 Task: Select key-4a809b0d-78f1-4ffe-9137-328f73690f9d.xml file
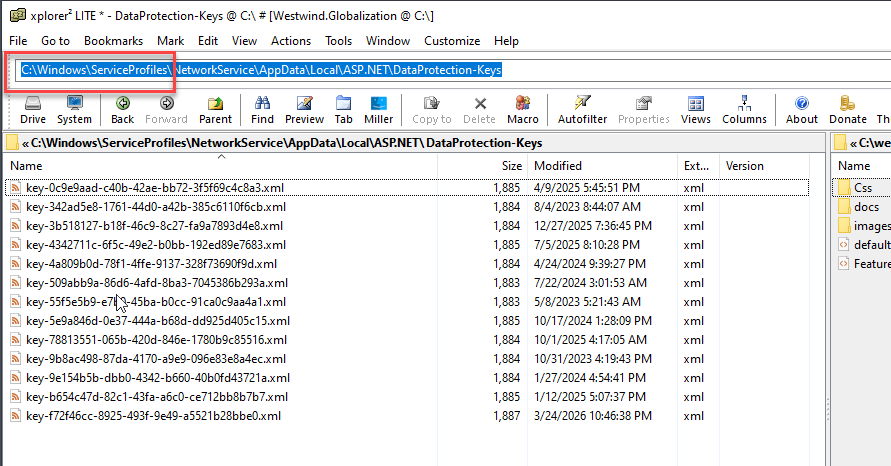click(x=152, y=264)
